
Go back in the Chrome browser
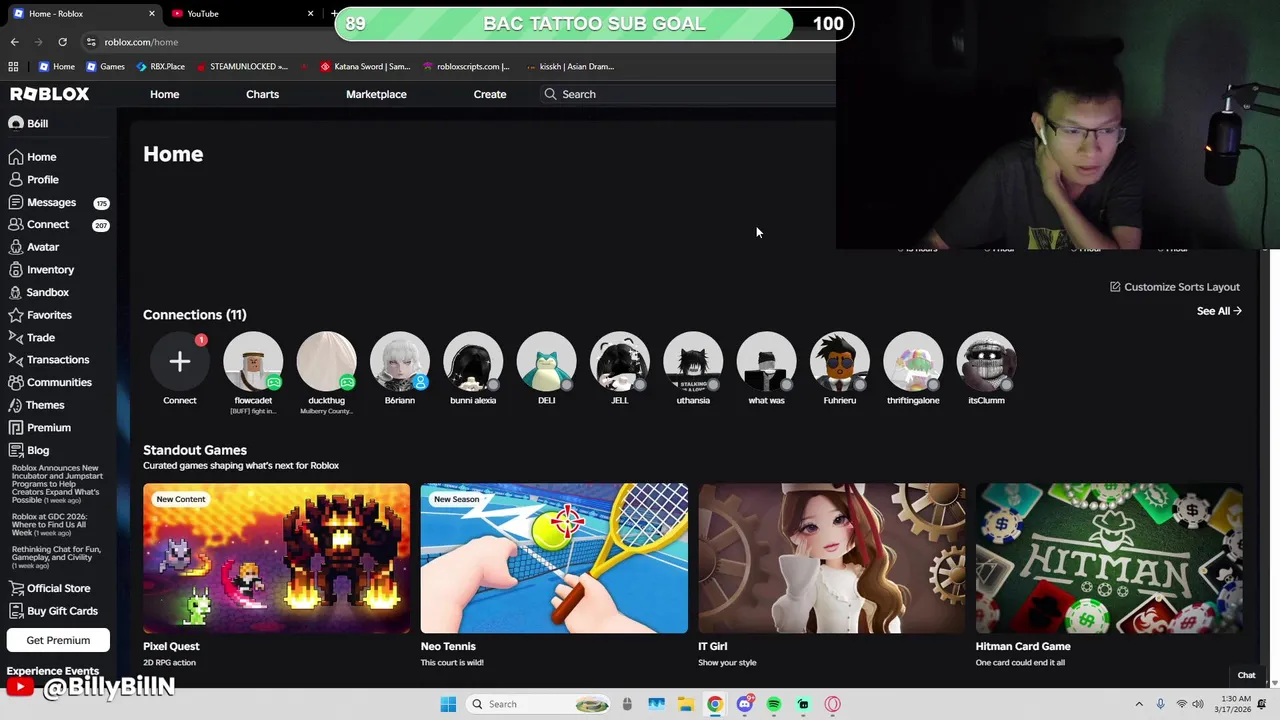pos(14,42)
